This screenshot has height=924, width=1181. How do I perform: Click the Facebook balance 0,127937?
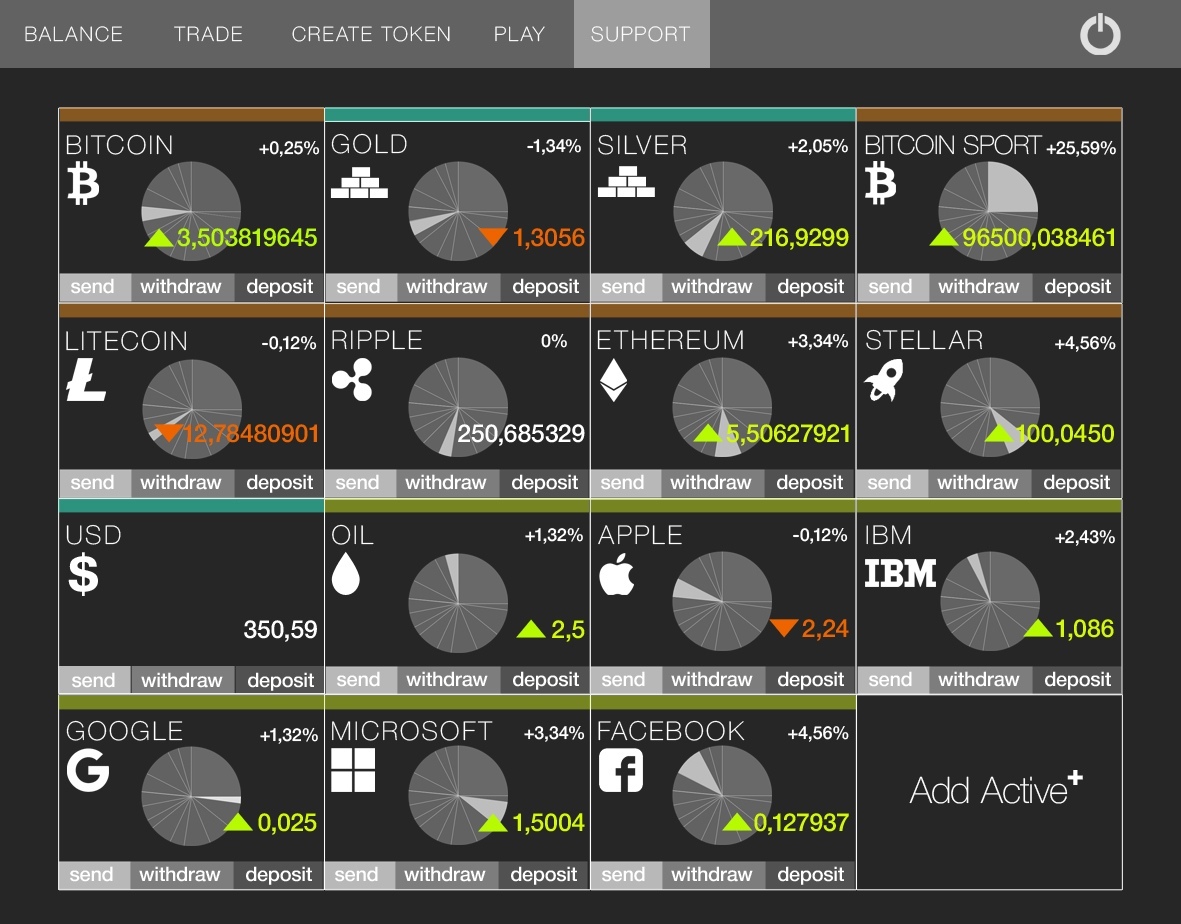(x=801, y=822)
